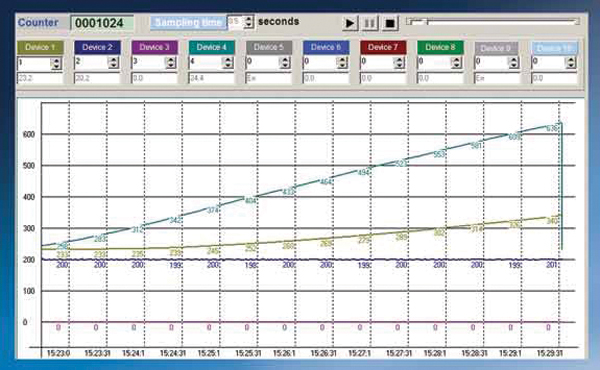The image size is (600, 370).
Task: Click the purple Device 3 label
Action: tap(155, 47)
